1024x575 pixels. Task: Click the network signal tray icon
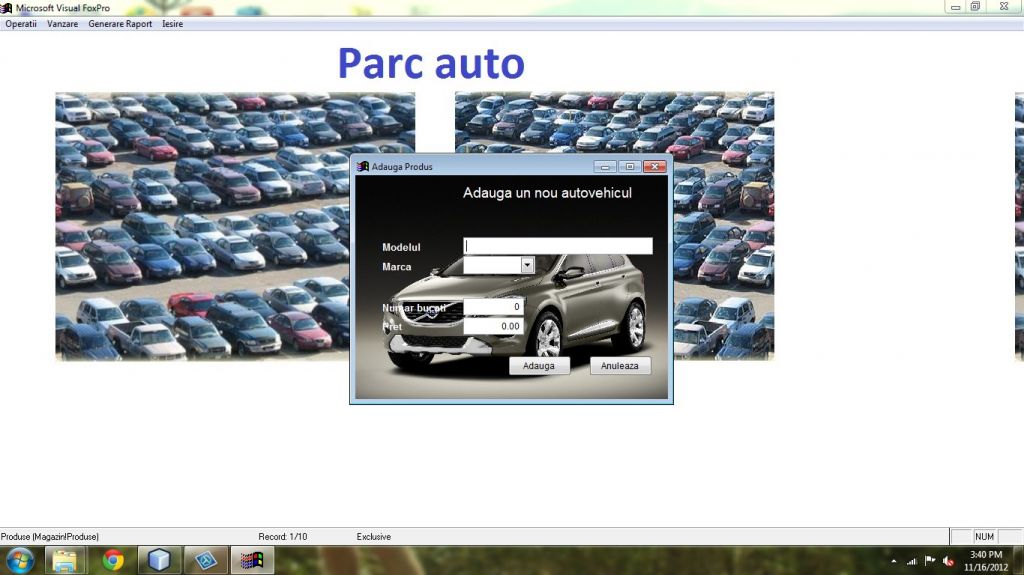[911, 561]
